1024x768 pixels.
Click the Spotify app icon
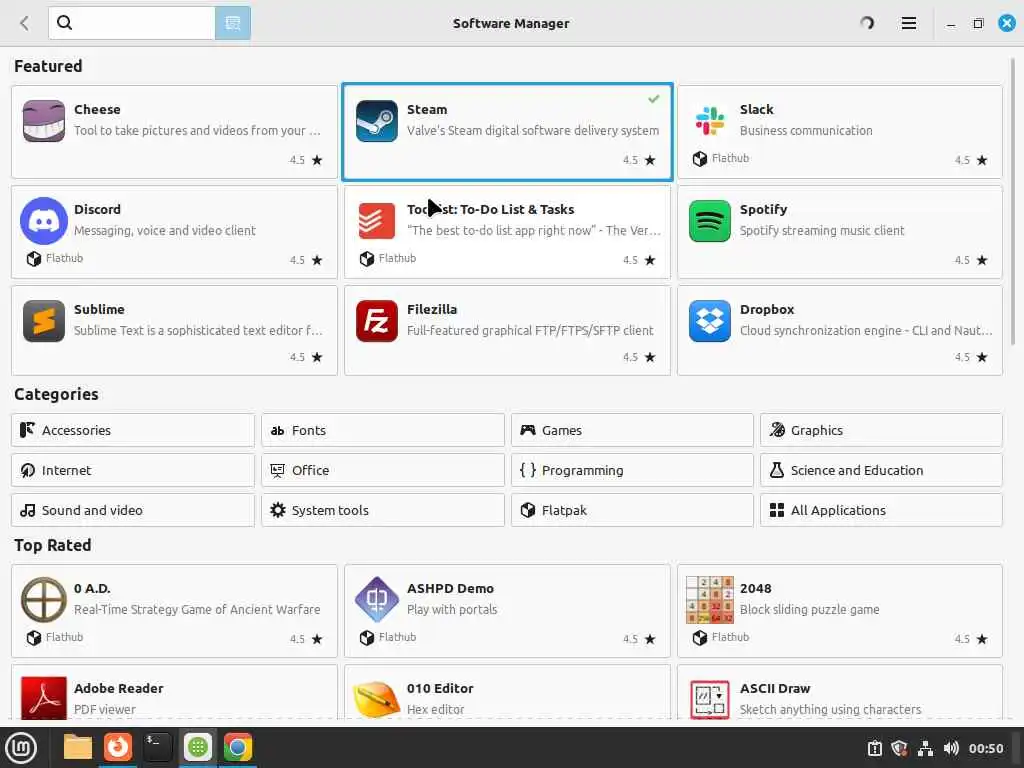click(709, 221)
